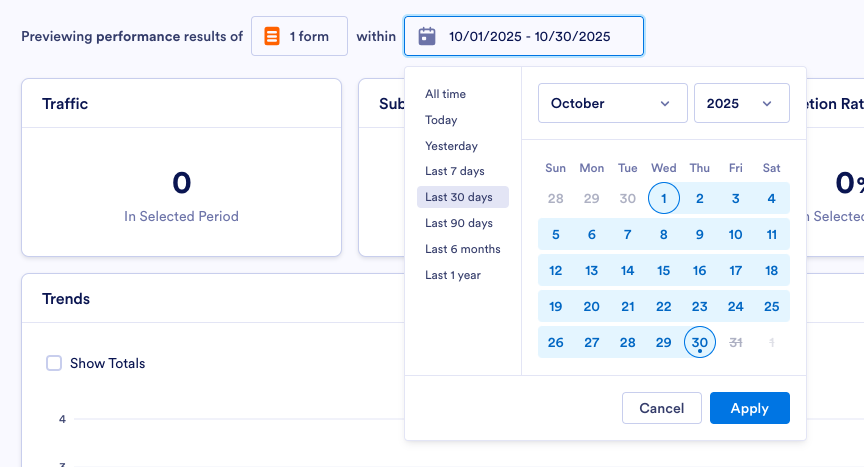This screenshot has width=864, height=467.
Task: Select Last 90 days range
Action: 459,223
